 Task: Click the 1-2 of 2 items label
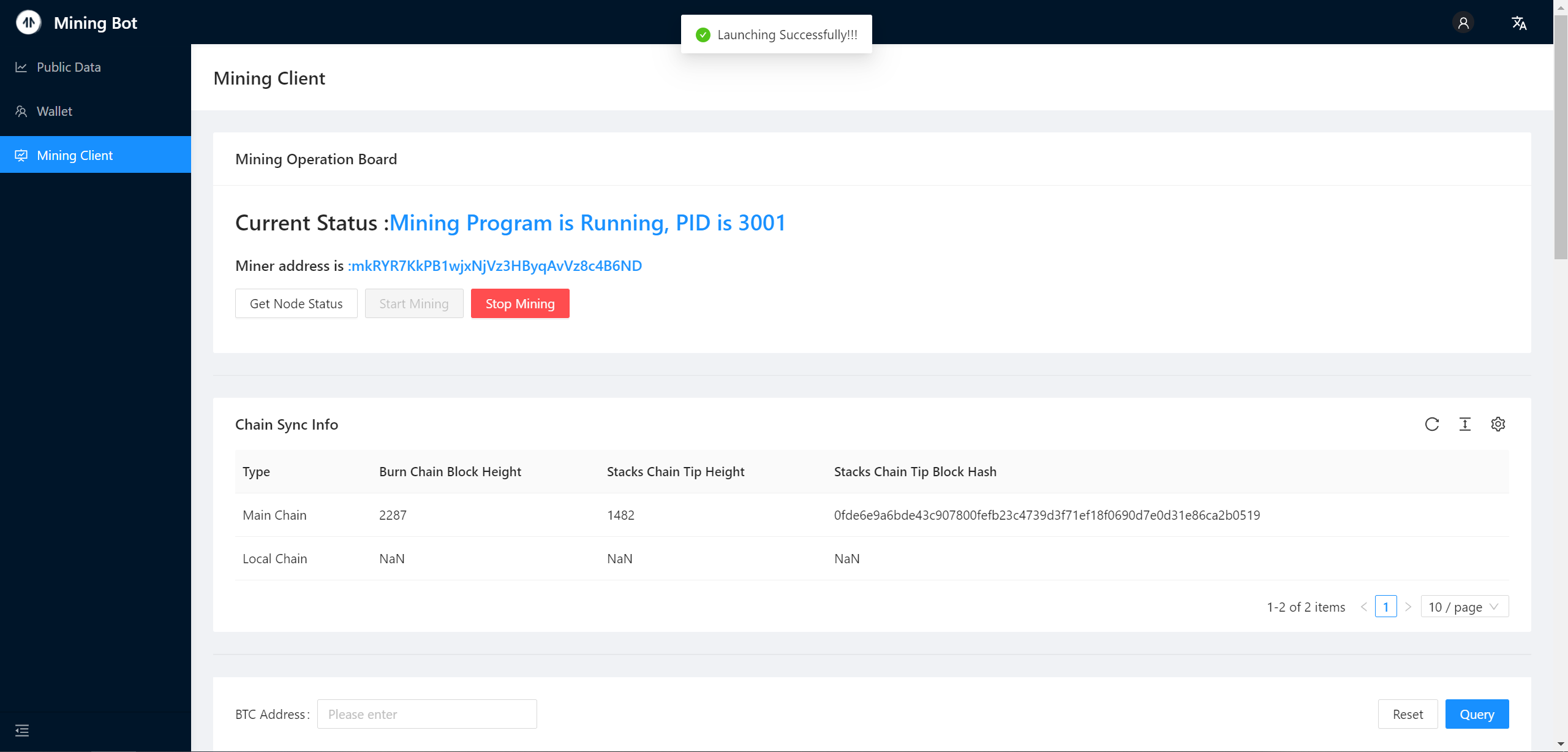pyautogui.click(x=1306, y=607)
